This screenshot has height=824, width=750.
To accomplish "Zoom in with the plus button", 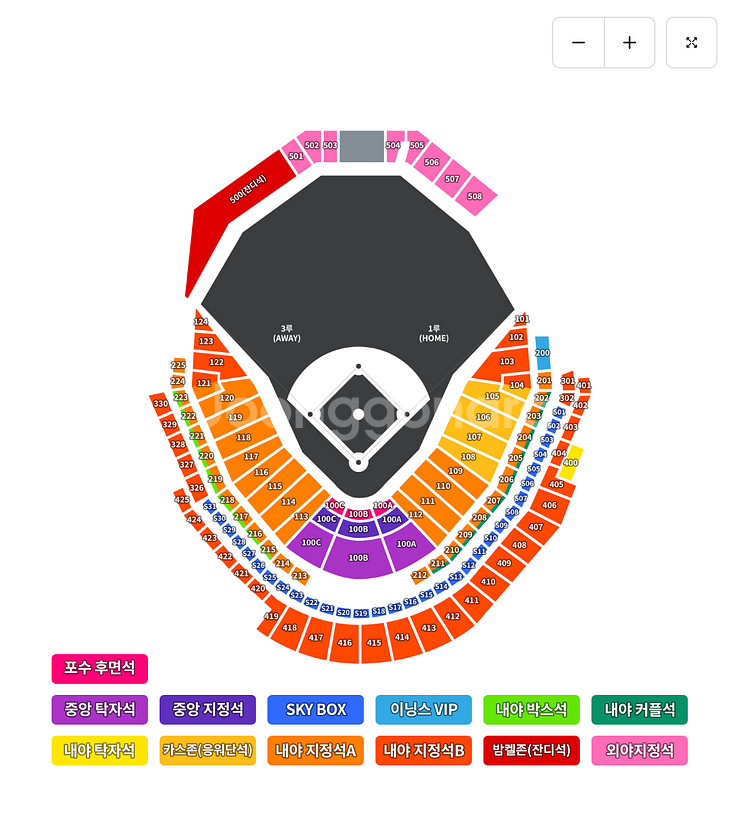I will 630,43.
